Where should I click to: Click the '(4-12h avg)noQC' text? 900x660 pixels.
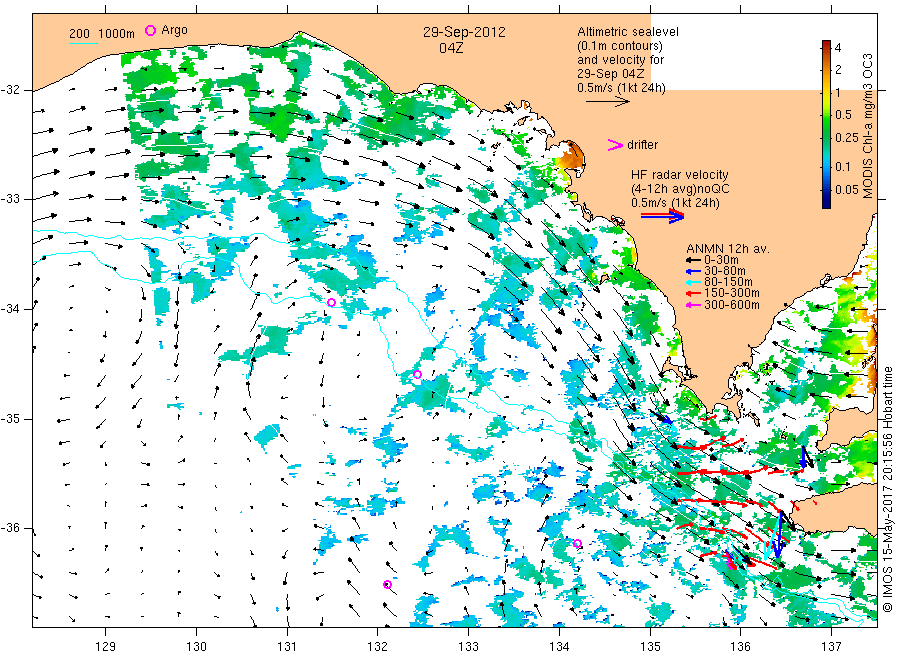click(681, 189)
